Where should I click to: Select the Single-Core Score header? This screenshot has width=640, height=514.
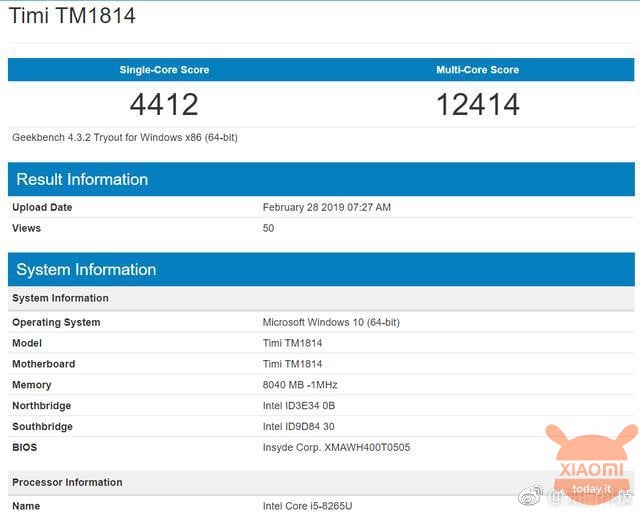pos(164,70)
